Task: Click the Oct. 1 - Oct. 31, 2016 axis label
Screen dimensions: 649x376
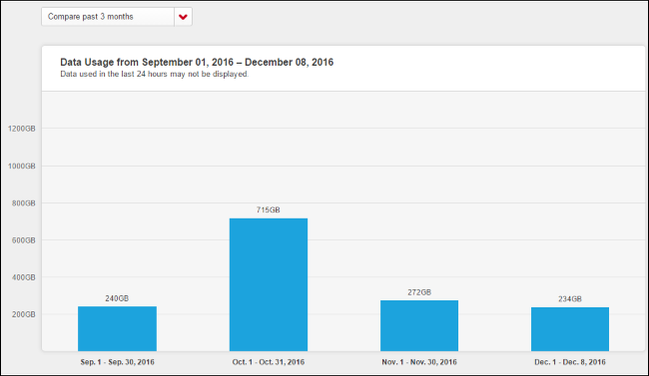Action: (x=268, y=362)
